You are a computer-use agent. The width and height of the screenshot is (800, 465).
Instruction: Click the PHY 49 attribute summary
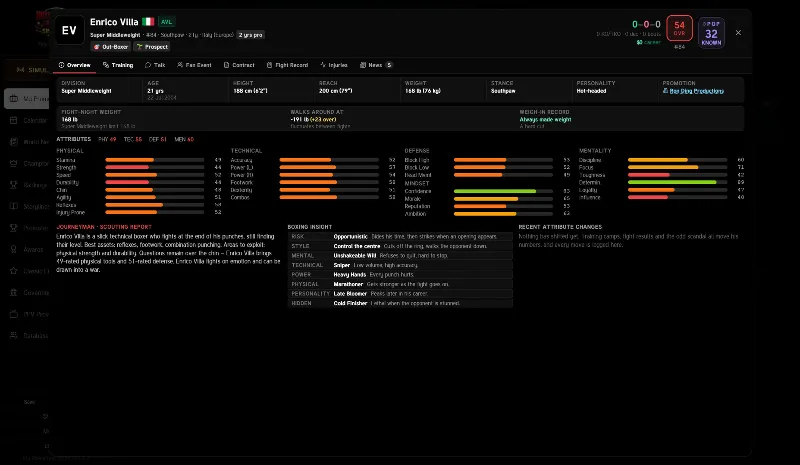107,139
